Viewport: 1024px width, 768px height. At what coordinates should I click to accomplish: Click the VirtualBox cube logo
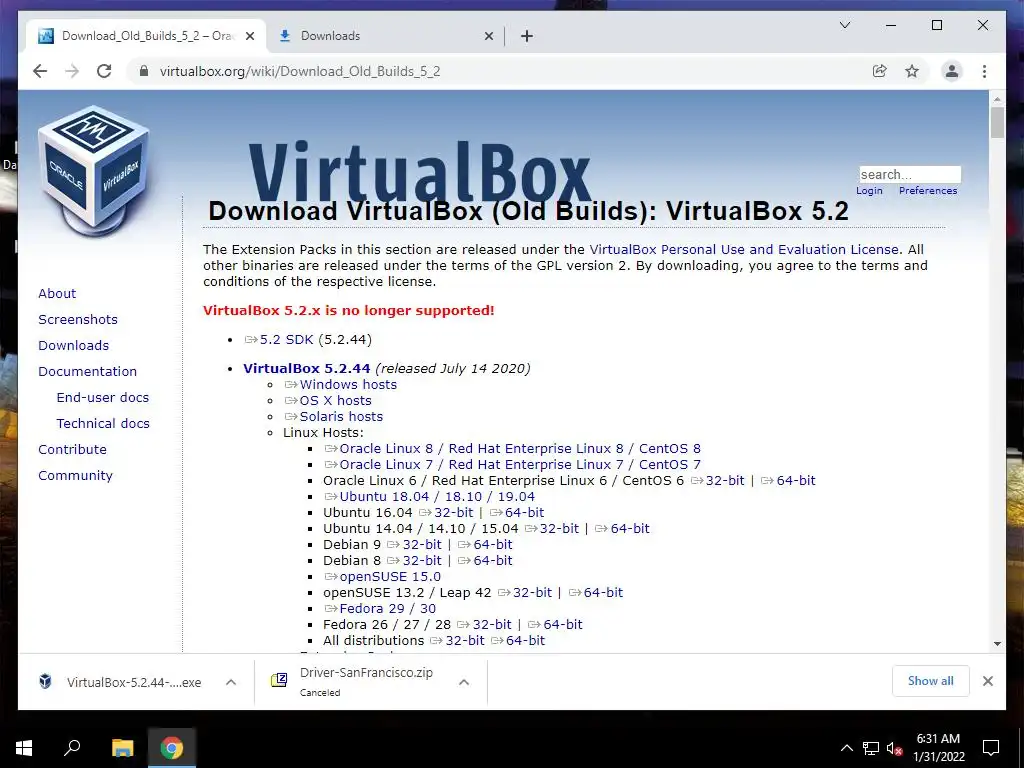pos(93,171)
